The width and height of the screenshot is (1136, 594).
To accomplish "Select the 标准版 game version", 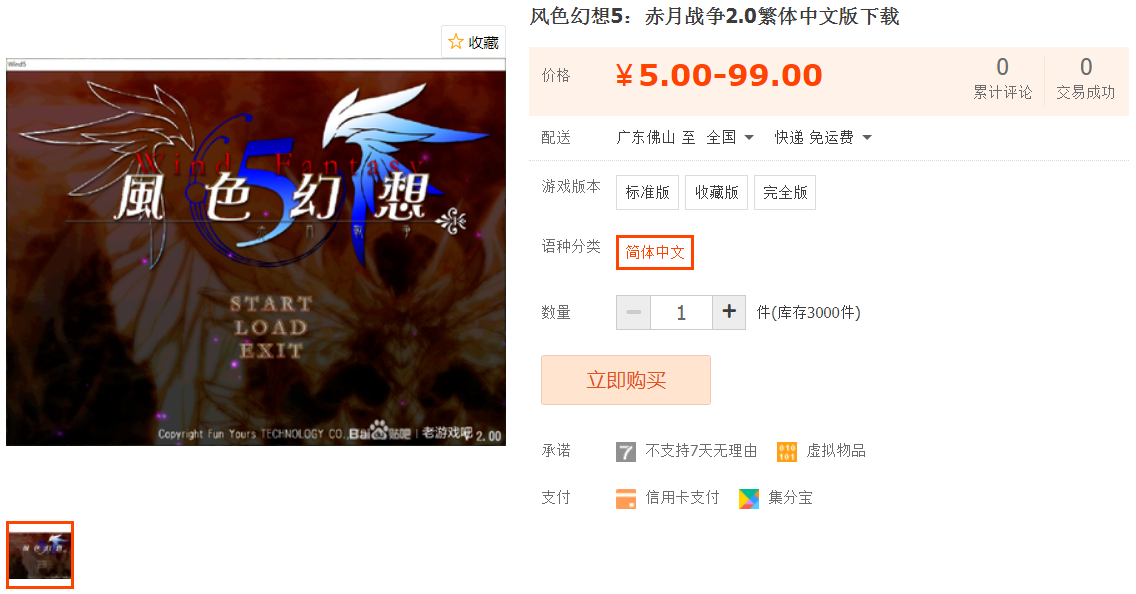I will 647,193.
